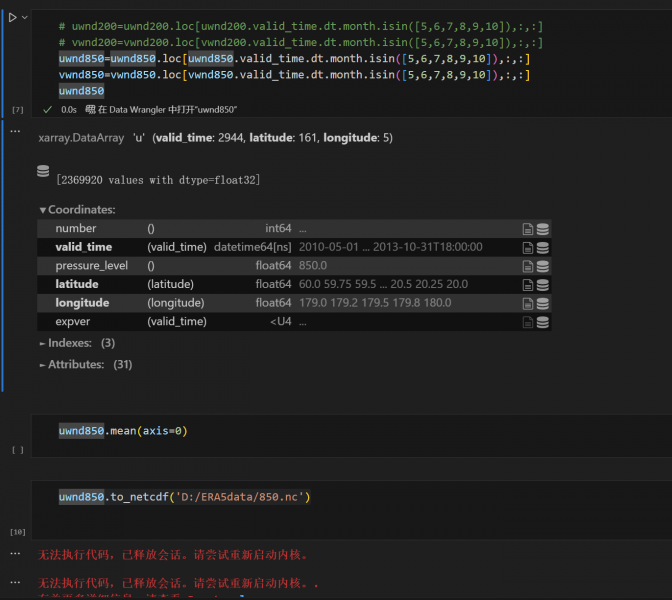Show attributes for number coordinate
The height and width of the screenshot is (600, 672).
(527, 229)
